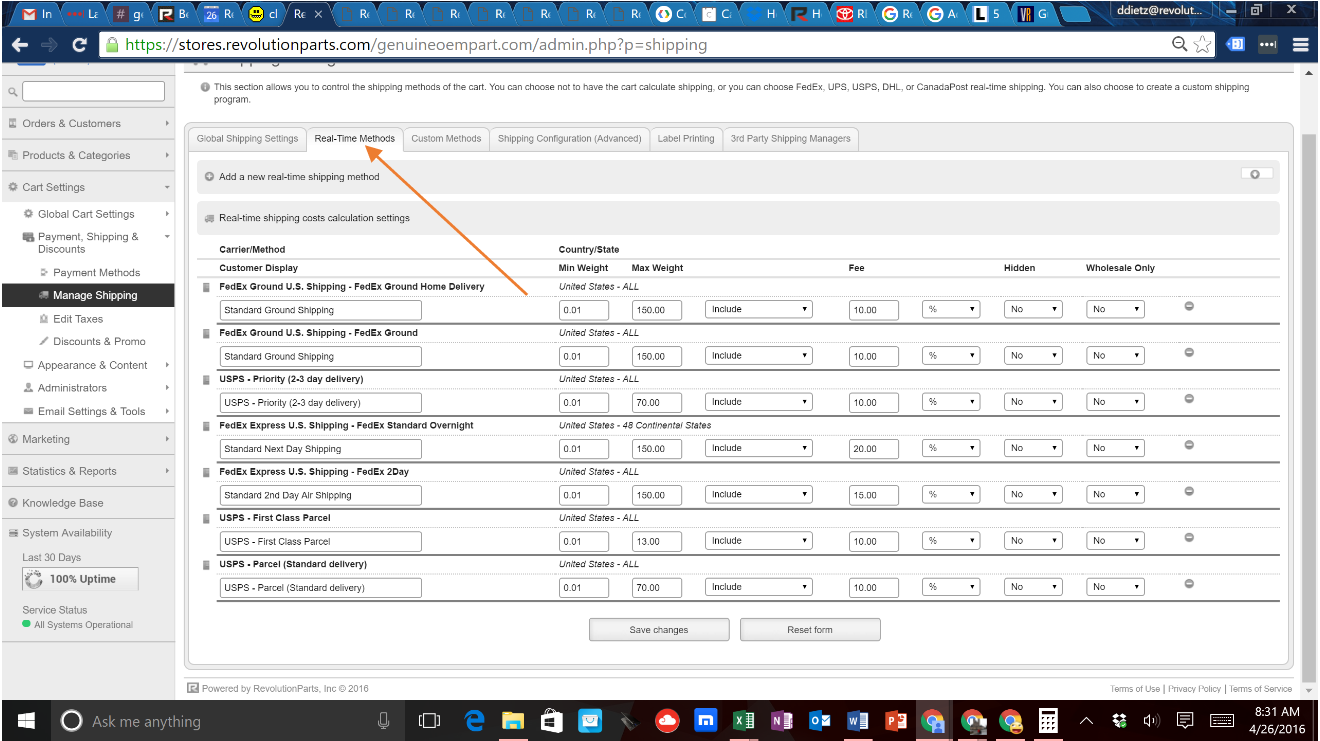Remove the FedEx Ground Home Delivery shipping method

[x=1189, y=306]
